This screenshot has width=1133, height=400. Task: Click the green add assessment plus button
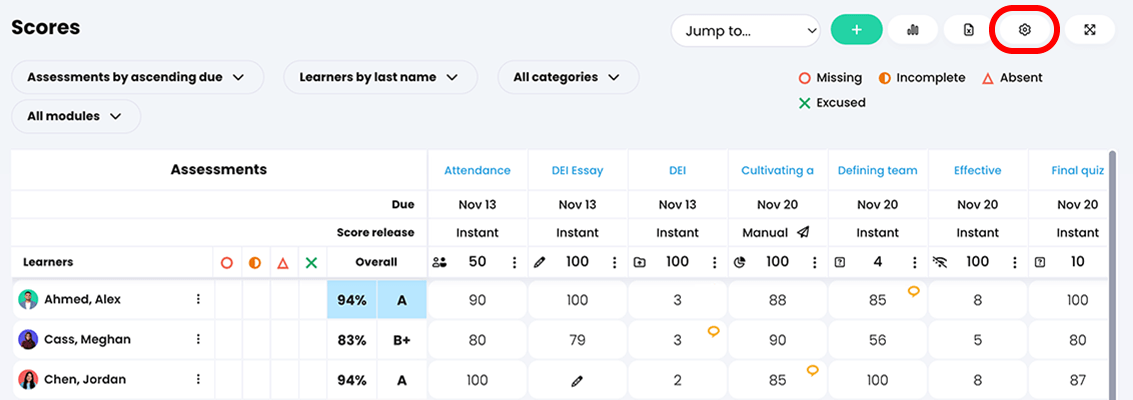pos(856,30)
